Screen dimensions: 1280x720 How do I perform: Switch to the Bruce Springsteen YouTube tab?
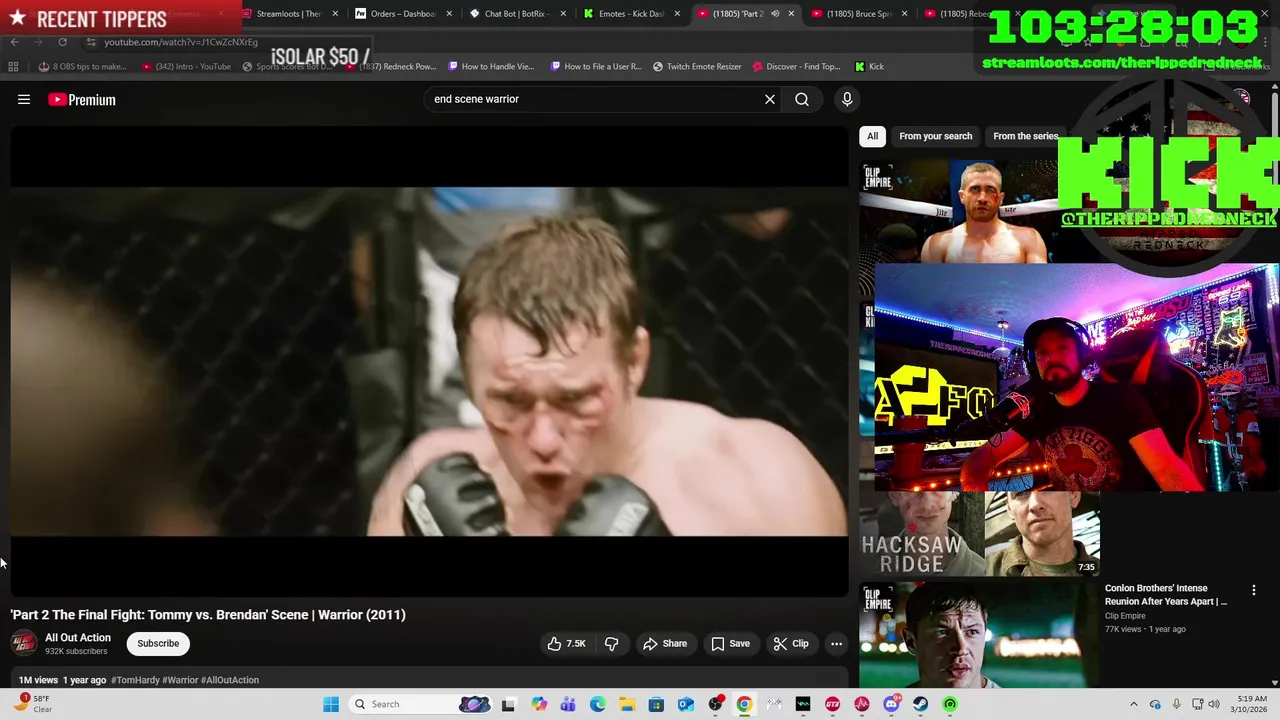[x=859, y=14]
